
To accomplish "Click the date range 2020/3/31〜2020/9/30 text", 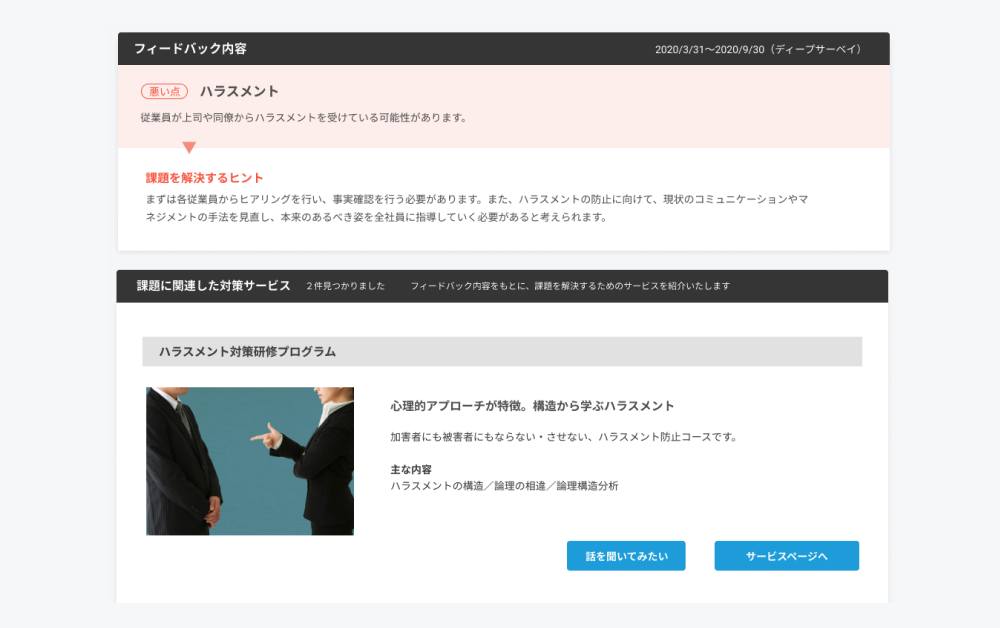I will pyautogui.click(x=709, y=50).
